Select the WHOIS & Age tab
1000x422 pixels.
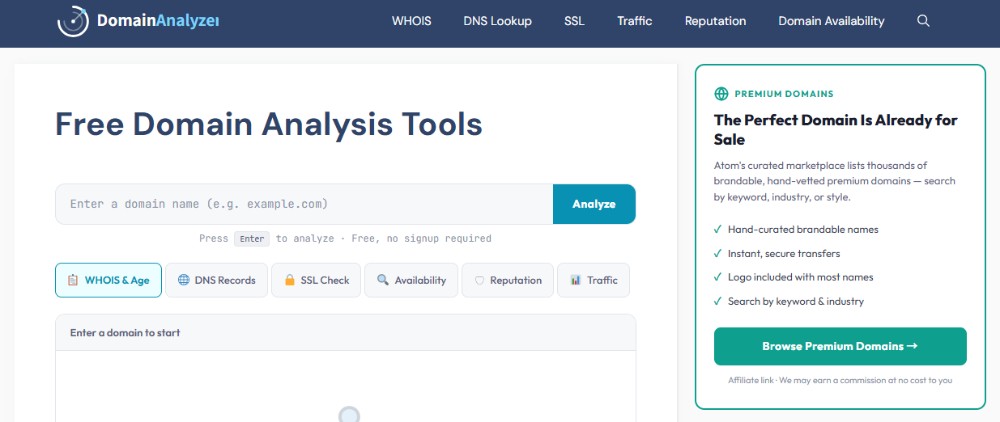(108, 280)
